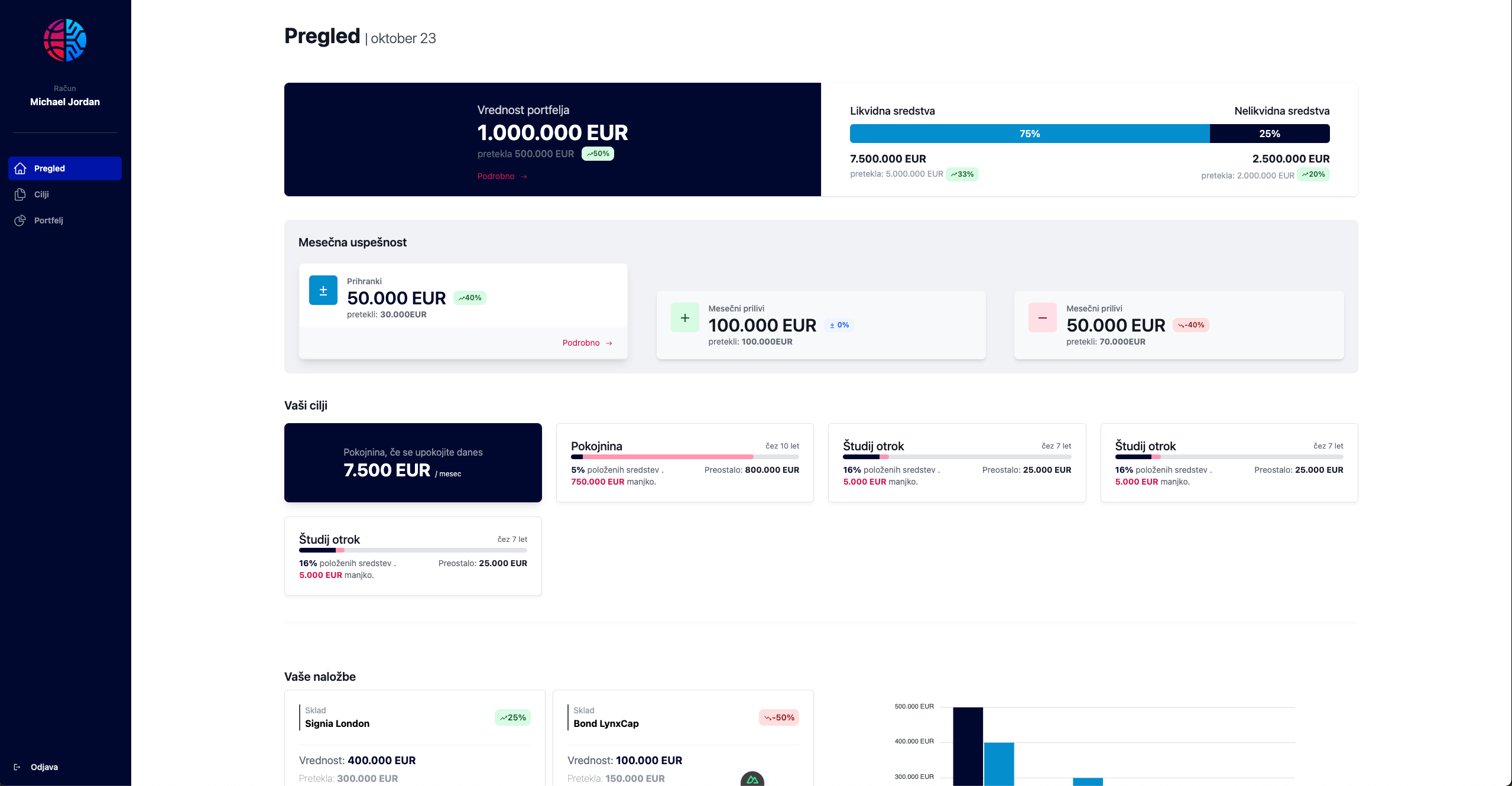Click the 75% liquid assets bar segment

pos(1029,134)
